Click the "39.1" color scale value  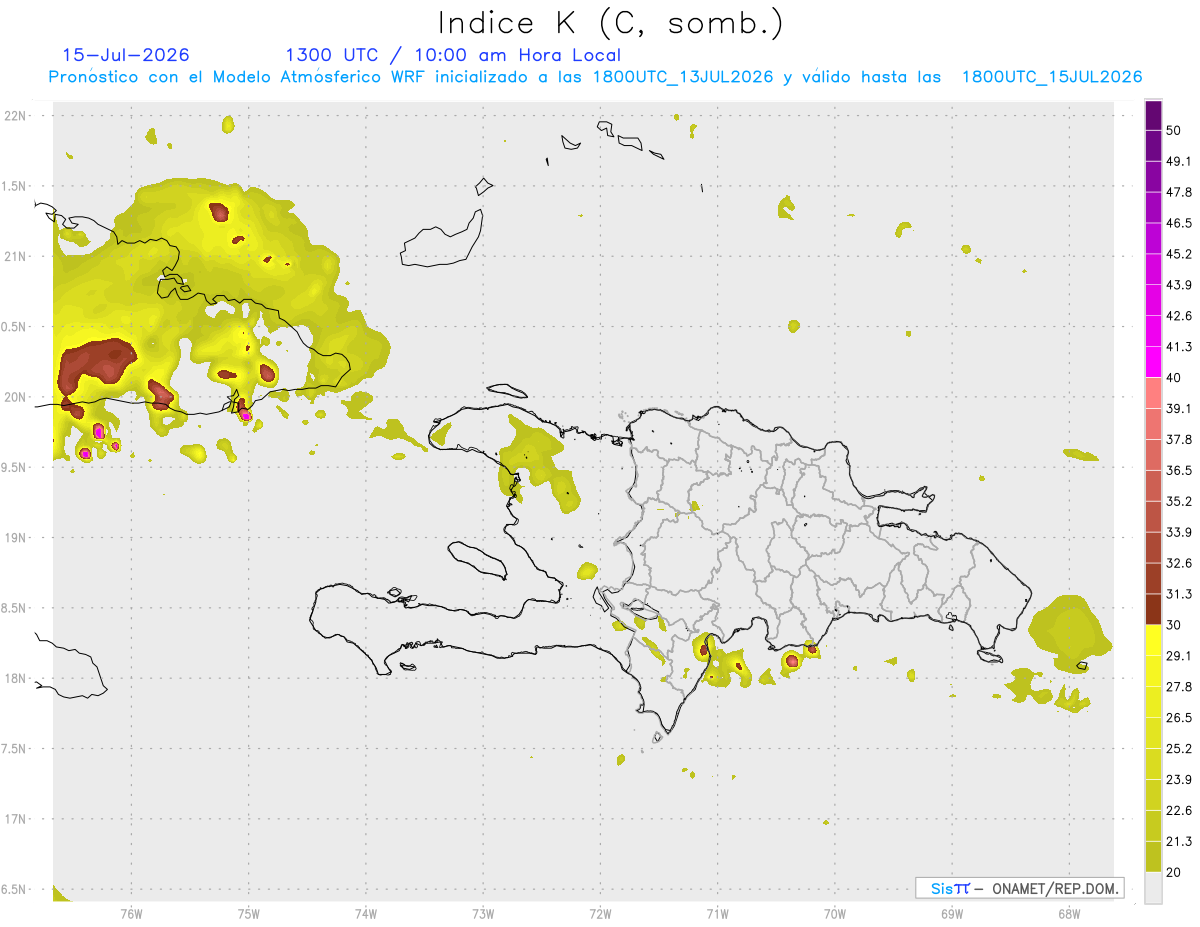(x=1179, y=409)
